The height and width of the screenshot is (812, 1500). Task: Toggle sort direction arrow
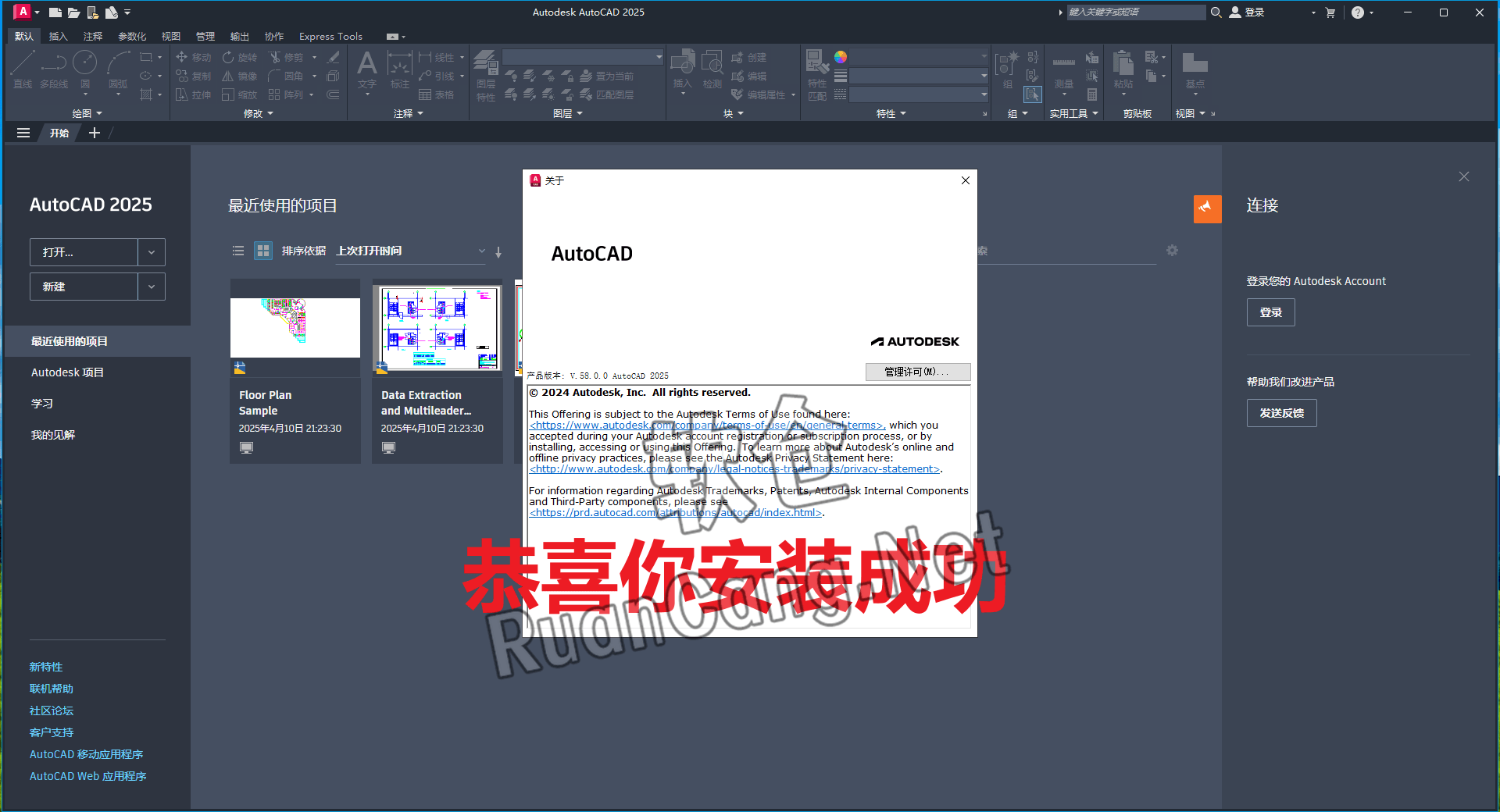498,251
